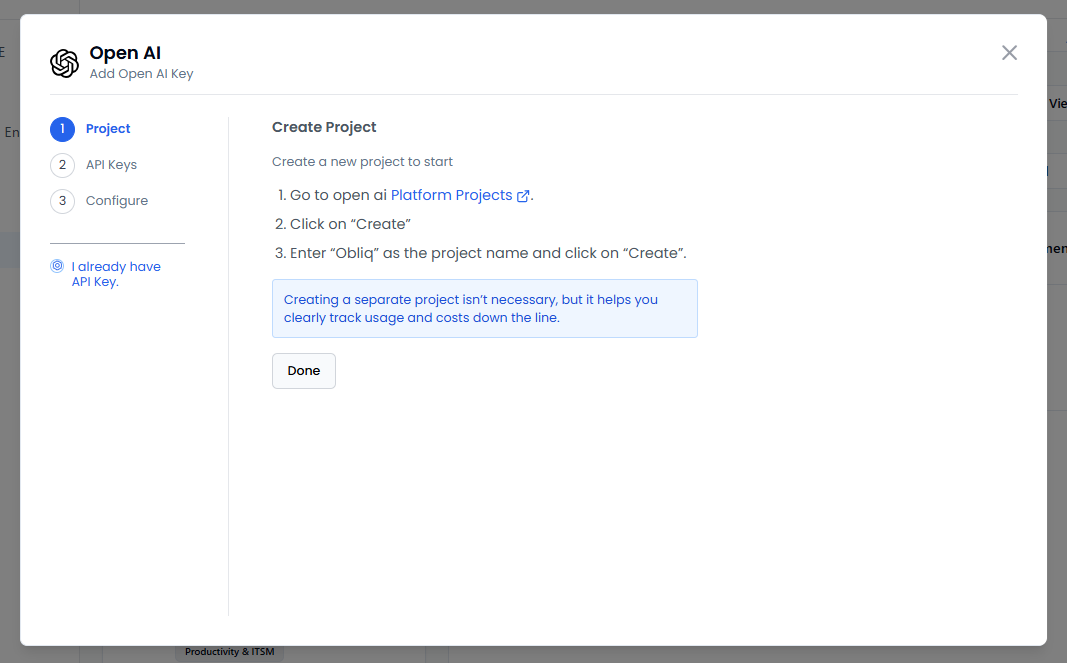1067x663 pixels.
Task: Click the step 2 number circle
Action: click(62, 165)
